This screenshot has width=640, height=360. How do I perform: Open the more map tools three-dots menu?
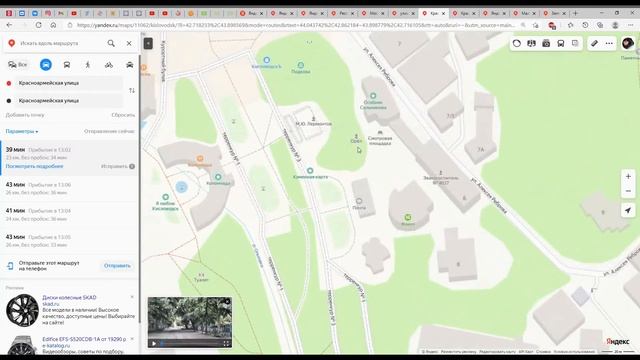coord(609,43)
